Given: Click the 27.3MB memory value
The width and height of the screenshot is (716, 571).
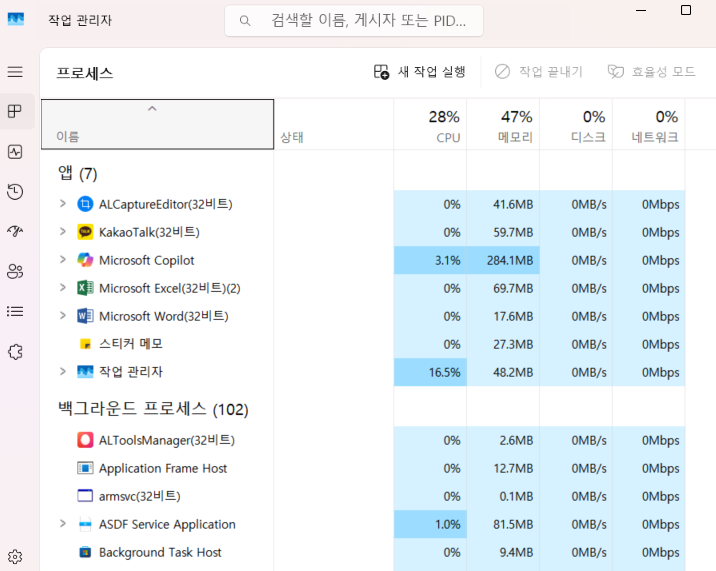Looking at the screenshot, I should [513, 344].
